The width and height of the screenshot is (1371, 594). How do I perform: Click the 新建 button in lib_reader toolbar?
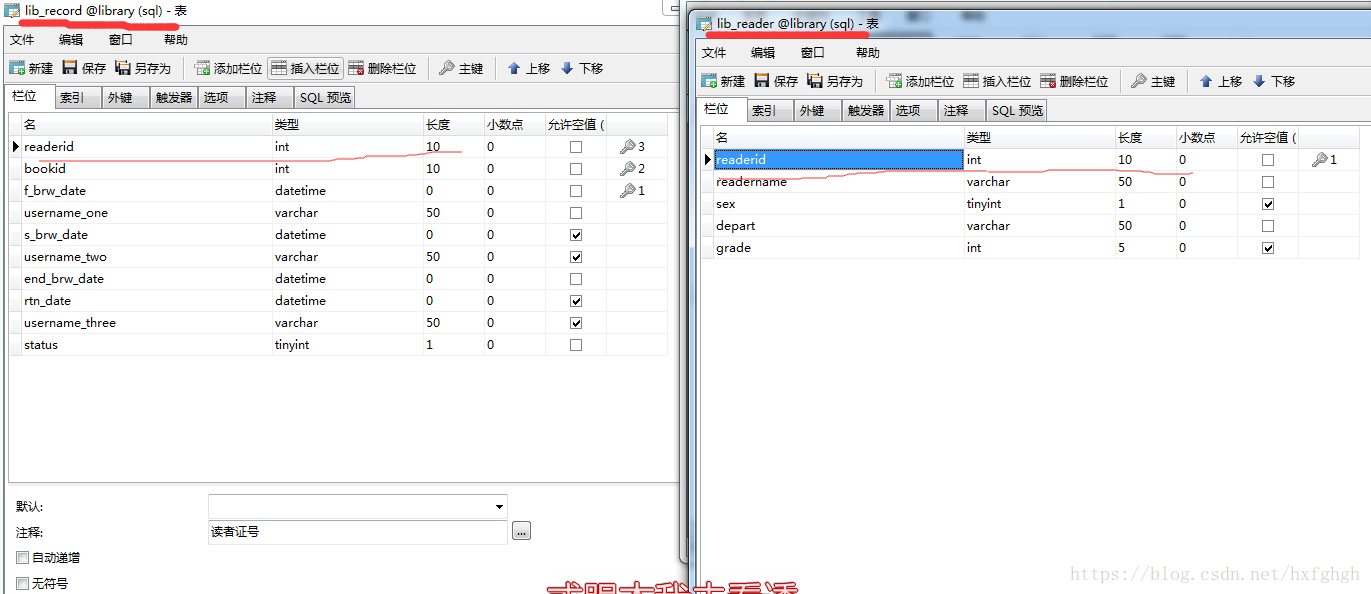[722, 81]
